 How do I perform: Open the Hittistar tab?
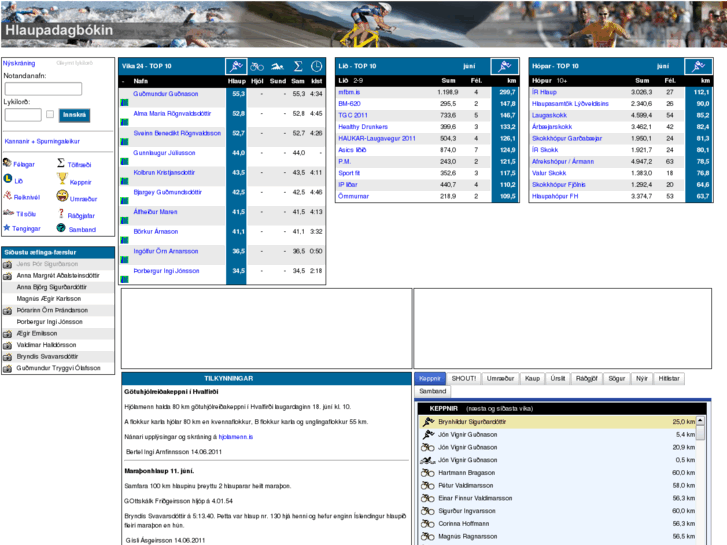pyautogui.click(x=669, y=379)
